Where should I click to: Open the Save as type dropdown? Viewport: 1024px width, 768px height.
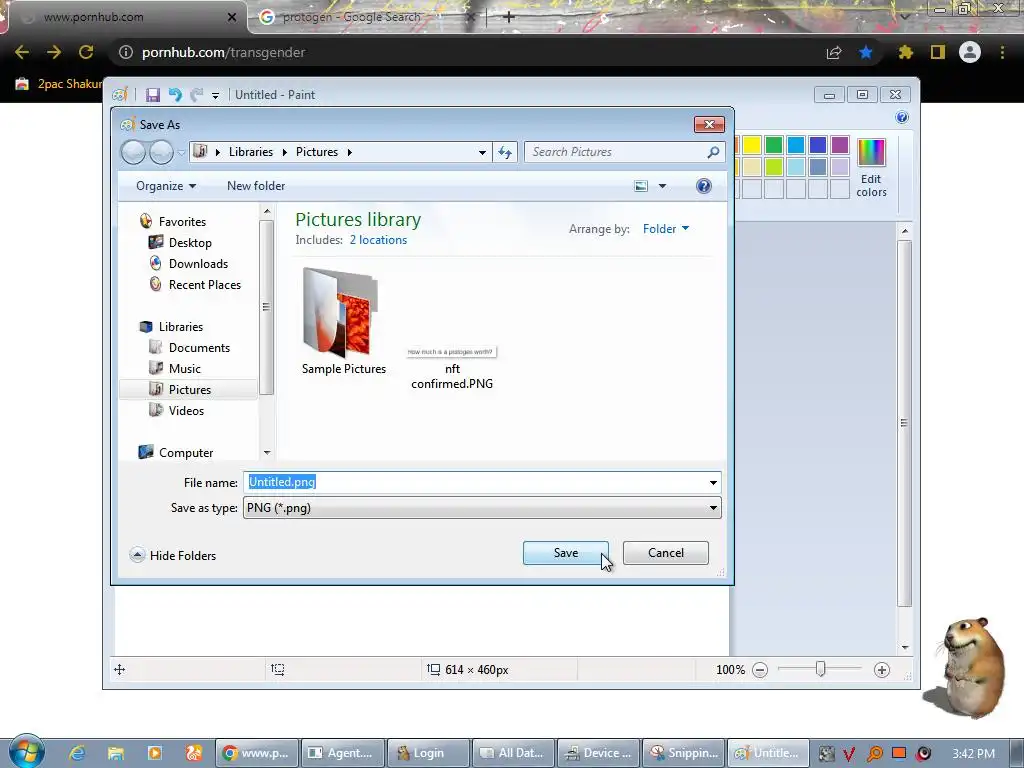tap(482, 507)
